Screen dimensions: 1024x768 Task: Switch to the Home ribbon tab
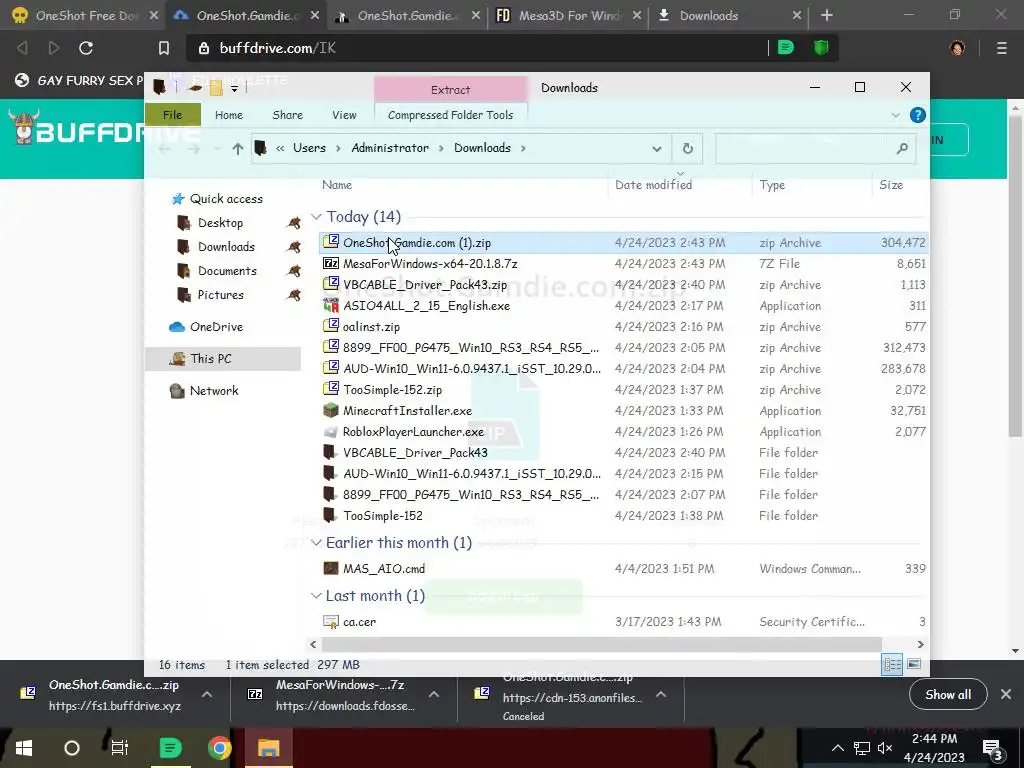(x=229, y=115)
